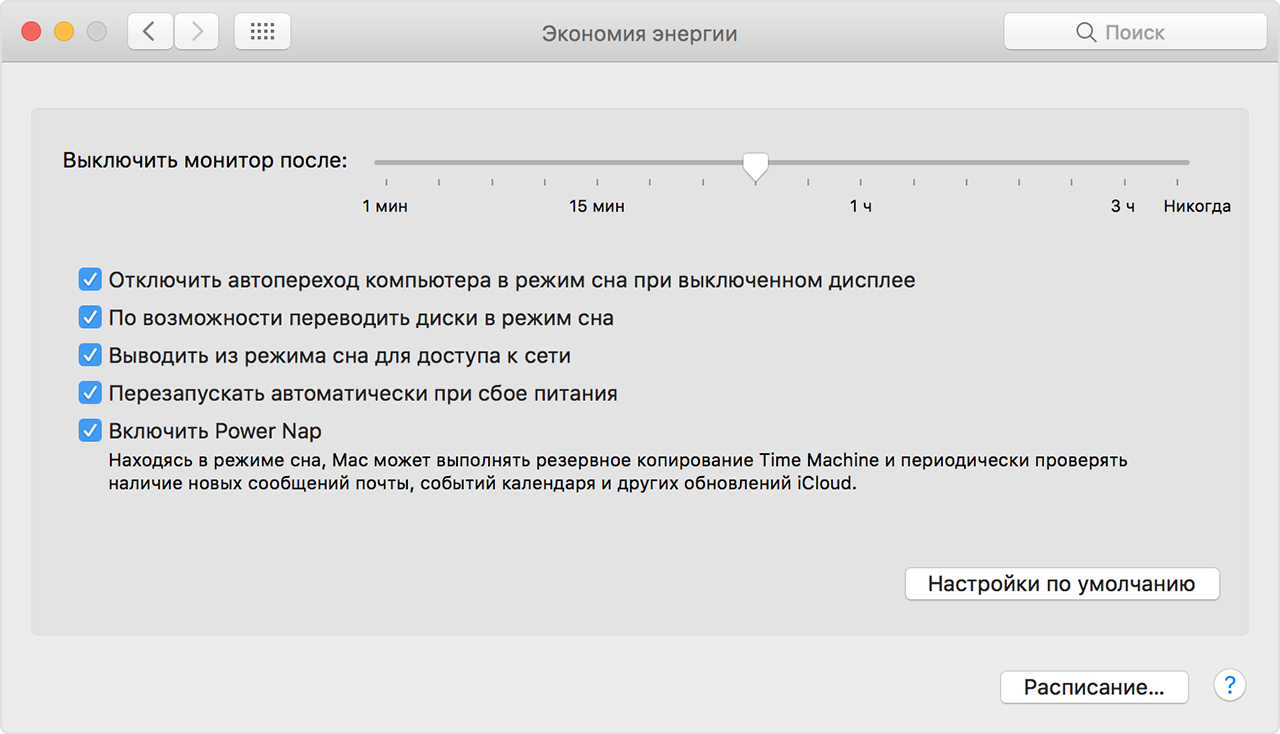Screen dimensions: 1280x734
Task: Click the Power Nap description paragraph
Action: click(618, 473)
